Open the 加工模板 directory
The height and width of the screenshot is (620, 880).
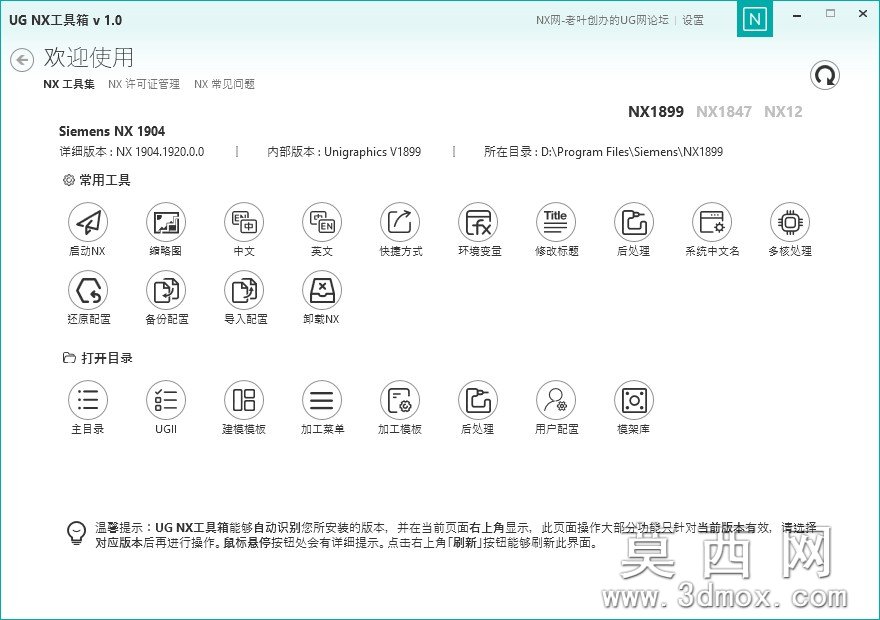point(400,400)
